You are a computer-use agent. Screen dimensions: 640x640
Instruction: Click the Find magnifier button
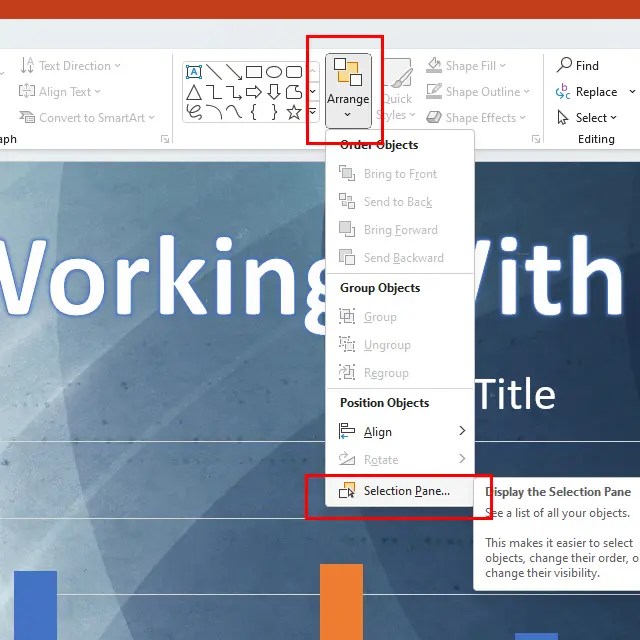pos(578,65)
